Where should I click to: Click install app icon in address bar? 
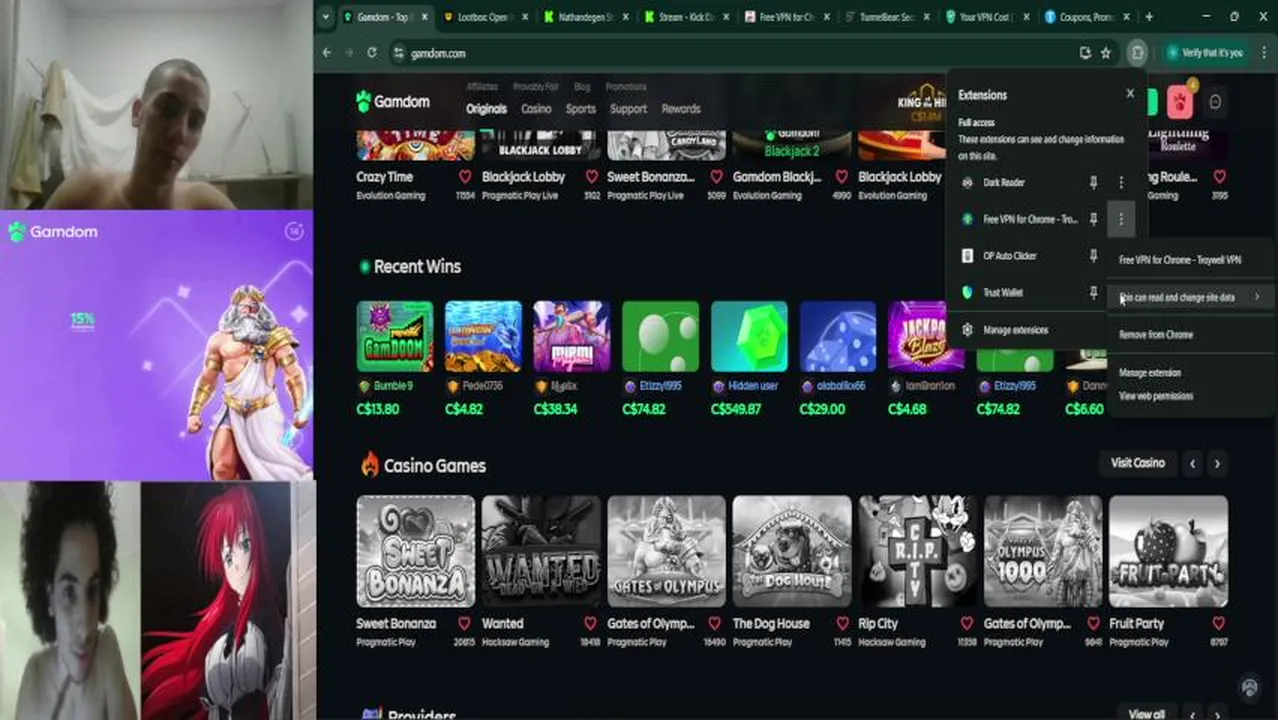1085,53
